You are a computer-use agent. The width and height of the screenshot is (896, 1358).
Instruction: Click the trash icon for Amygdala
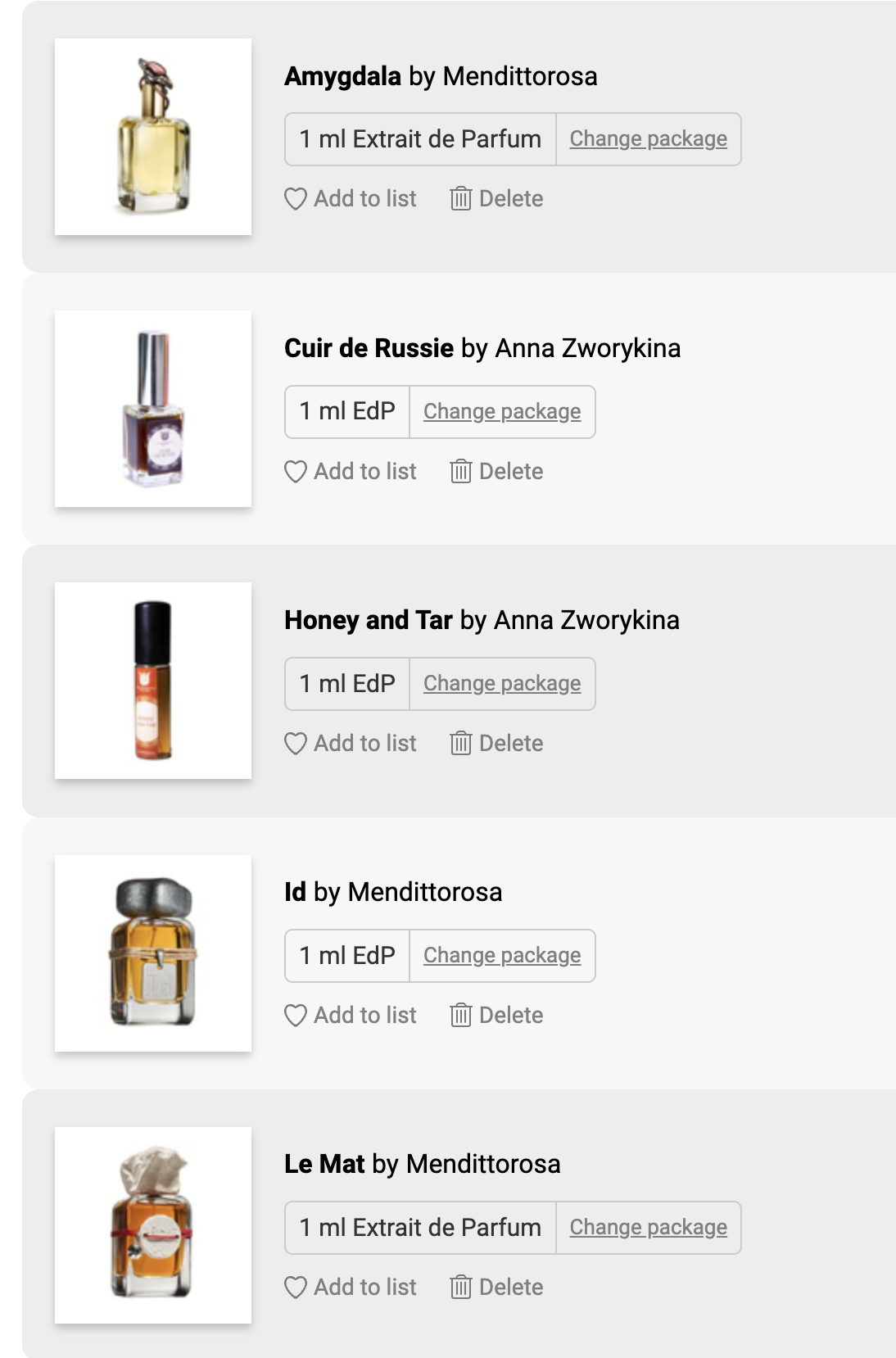461,199
